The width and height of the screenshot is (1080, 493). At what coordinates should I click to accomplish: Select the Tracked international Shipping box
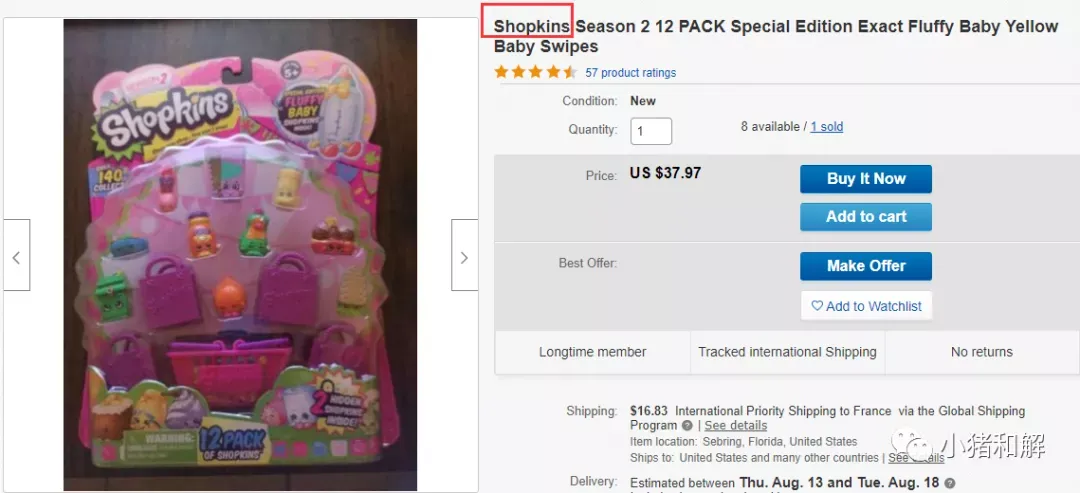tap(787, 352)
